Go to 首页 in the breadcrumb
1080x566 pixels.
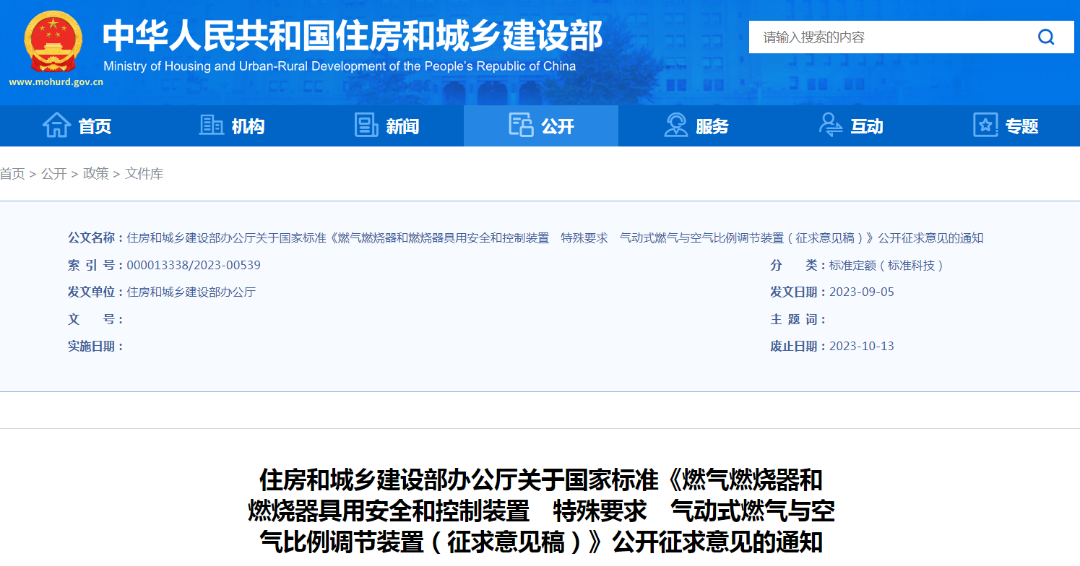click(x=12, y=174)
